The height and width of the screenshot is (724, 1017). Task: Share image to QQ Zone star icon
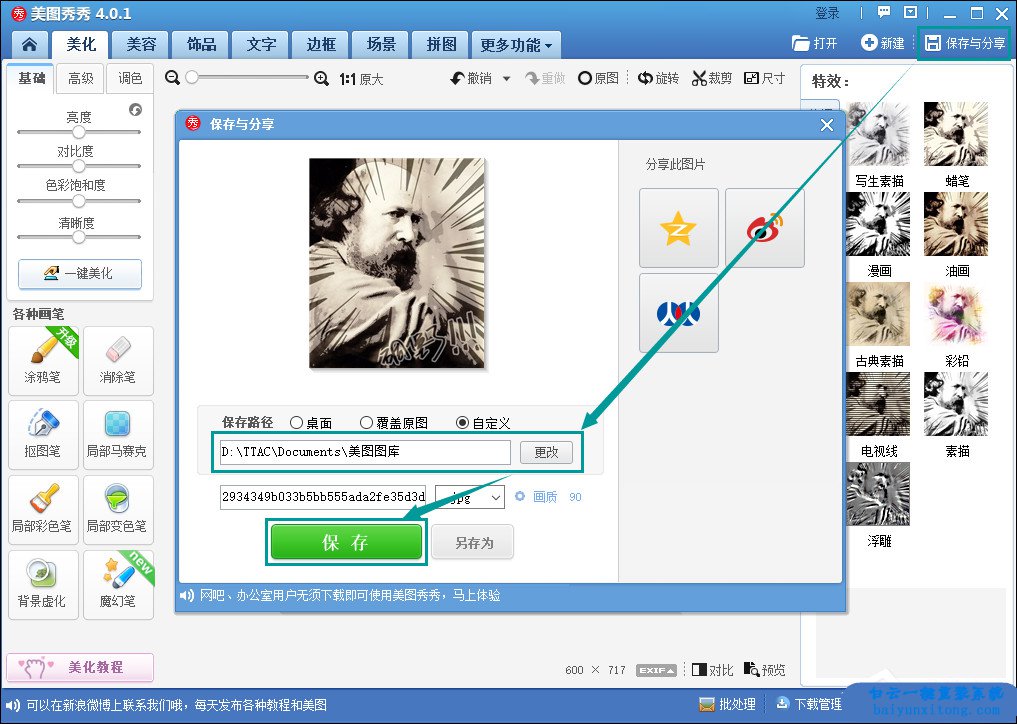[678, 228]
